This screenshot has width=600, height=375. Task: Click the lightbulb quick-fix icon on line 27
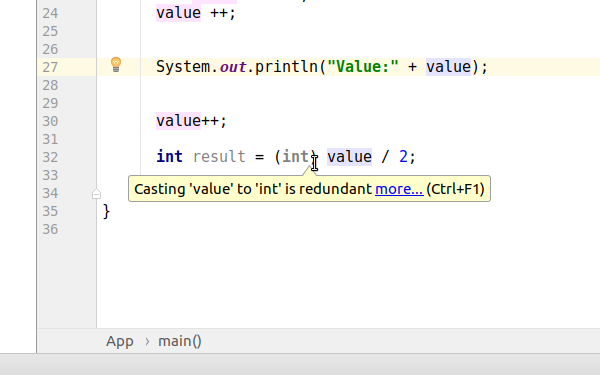pyautogui.click(x=116, y=65)
